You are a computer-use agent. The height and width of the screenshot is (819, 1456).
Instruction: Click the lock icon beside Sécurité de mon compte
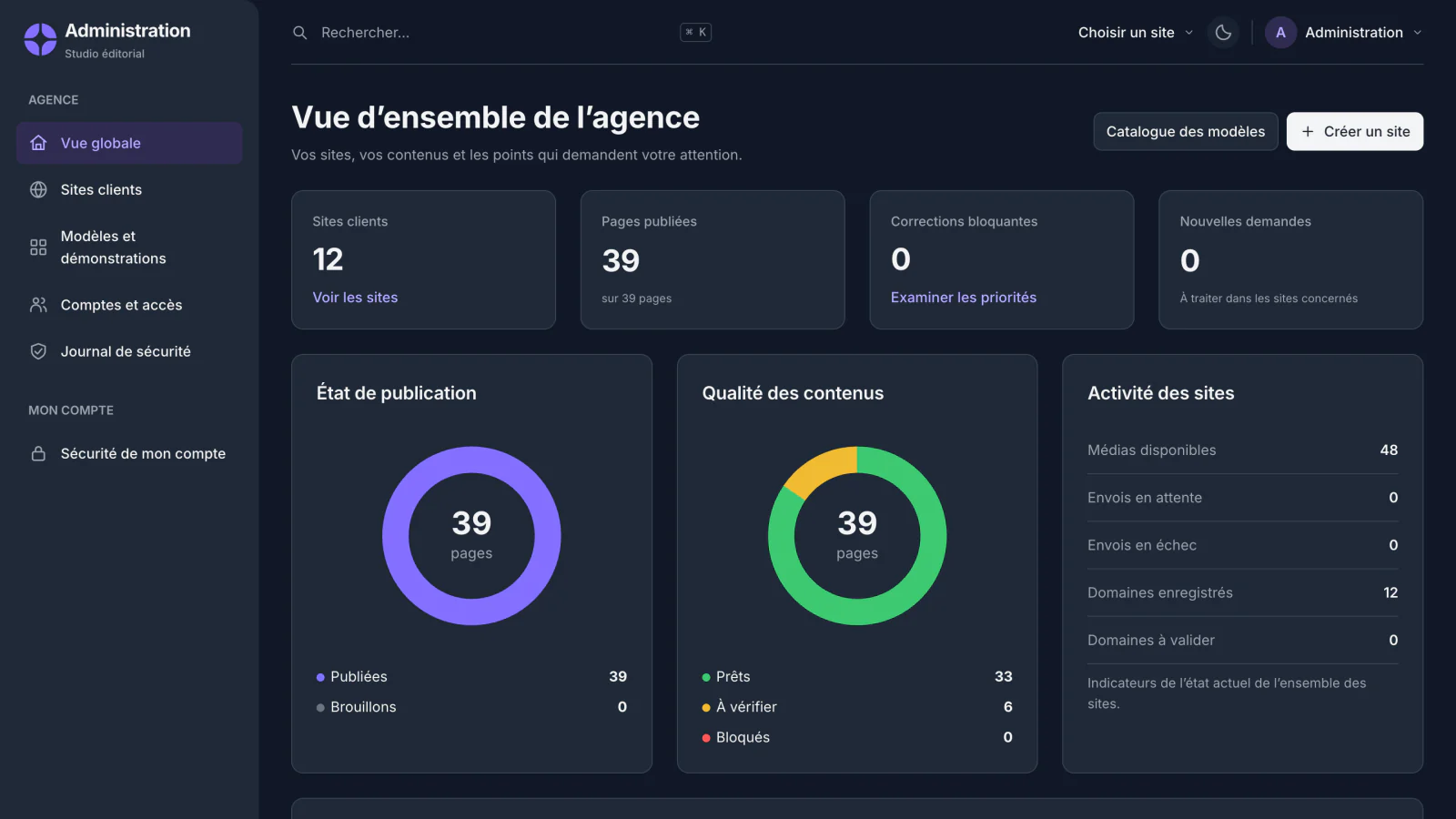(x=38, y=453)
